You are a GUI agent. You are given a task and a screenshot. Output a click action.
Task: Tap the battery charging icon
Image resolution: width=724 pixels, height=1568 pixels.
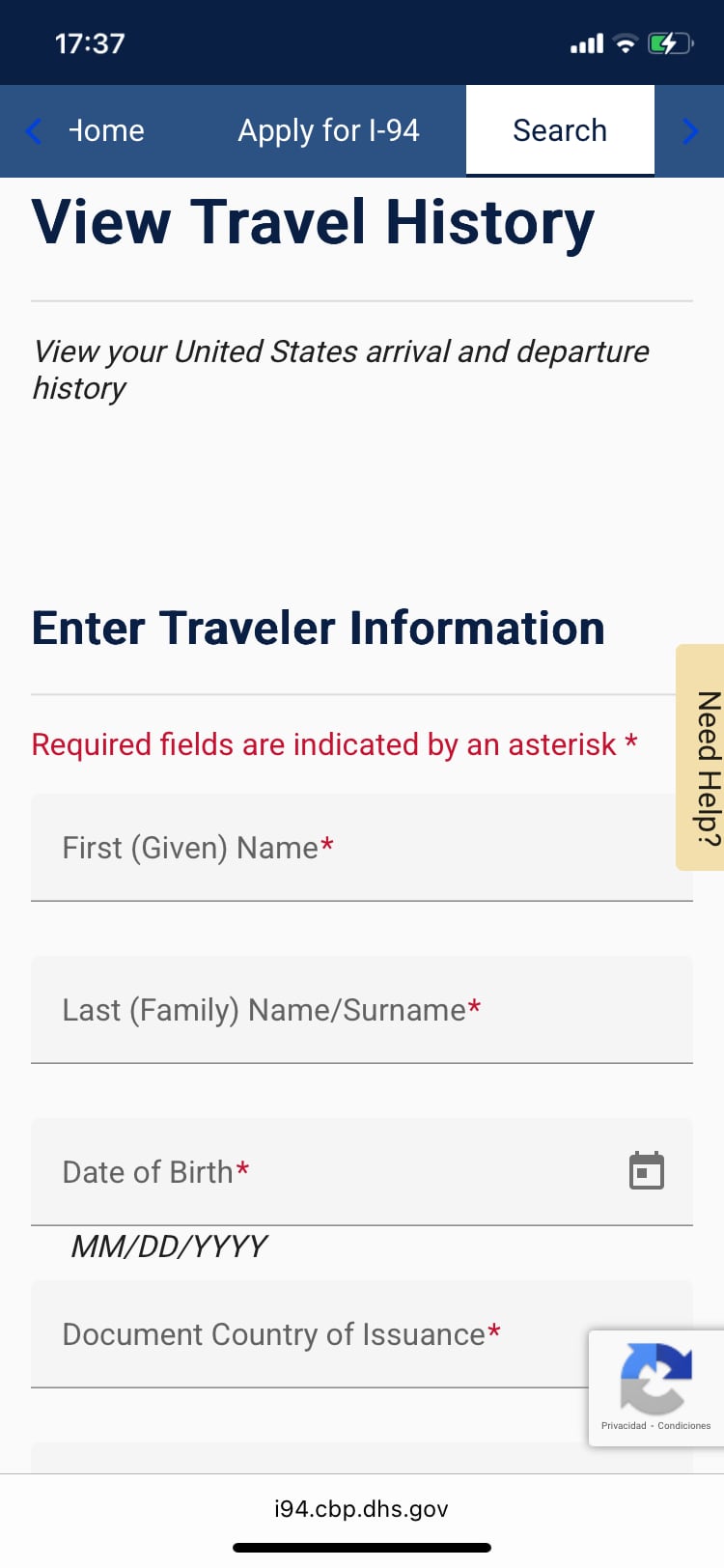tap(669, 42)
